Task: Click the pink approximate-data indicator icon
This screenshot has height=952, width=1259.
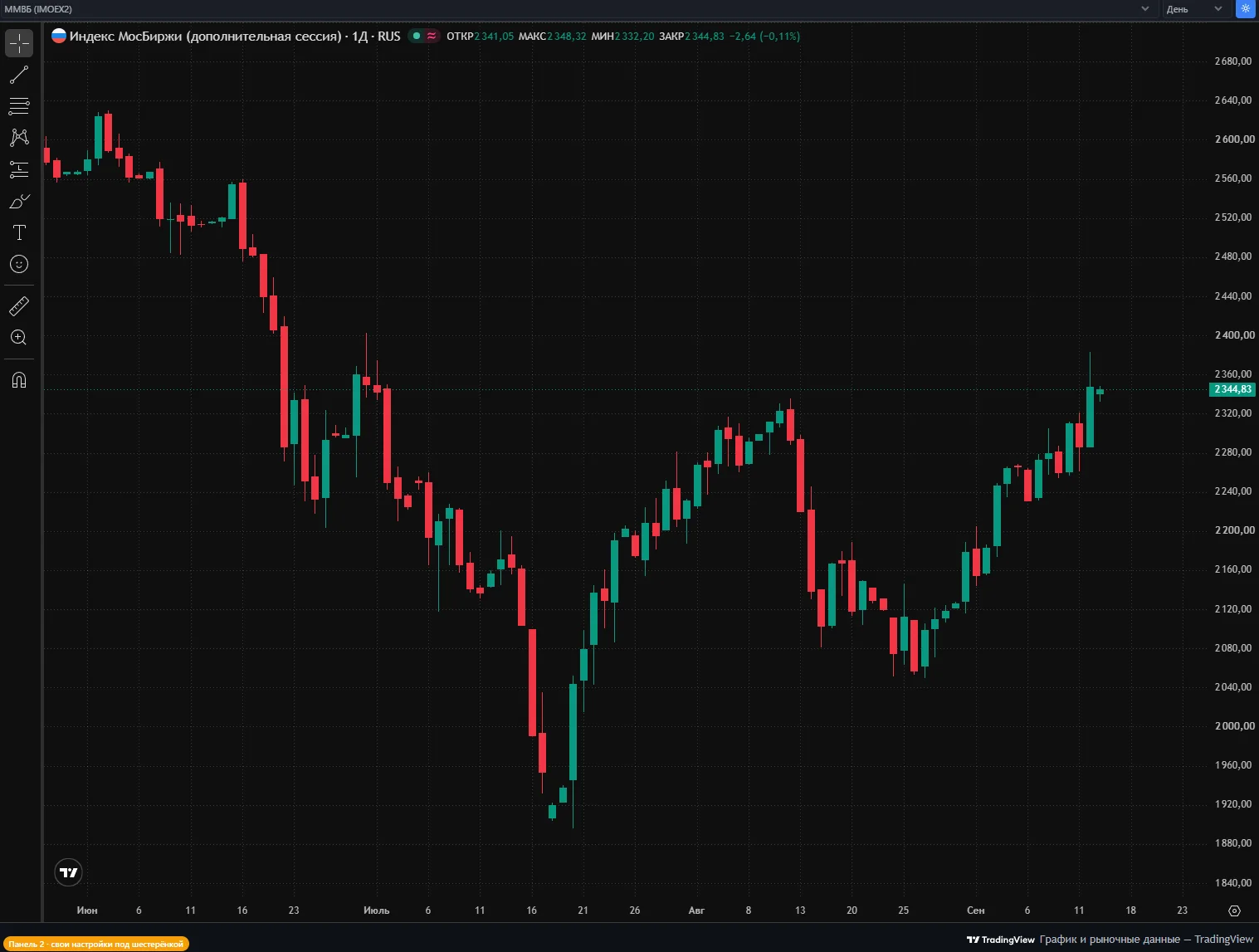Action: point(432,36)
